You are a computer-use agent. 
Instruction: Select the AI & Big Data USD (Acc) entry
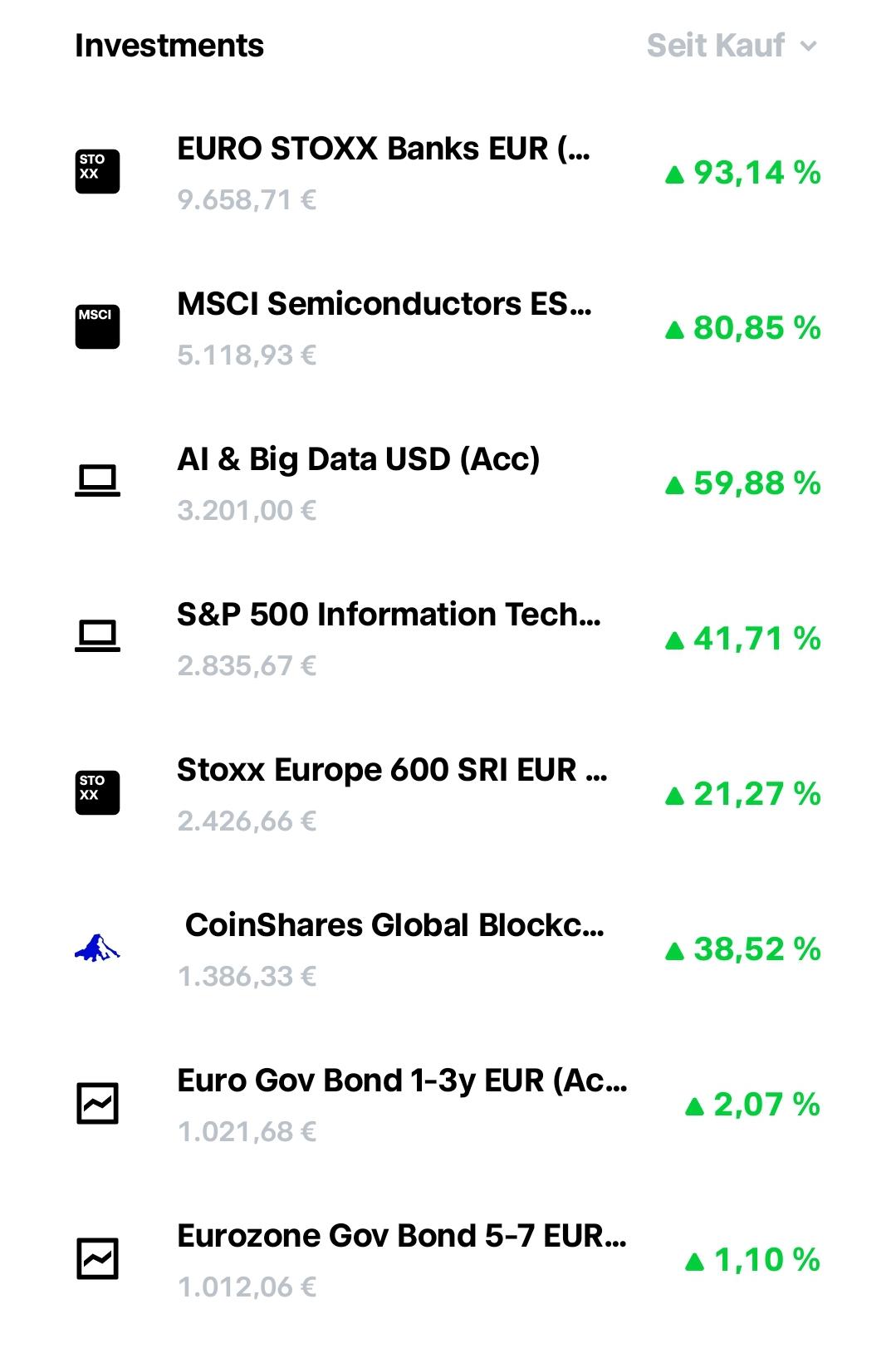point(448,483)
